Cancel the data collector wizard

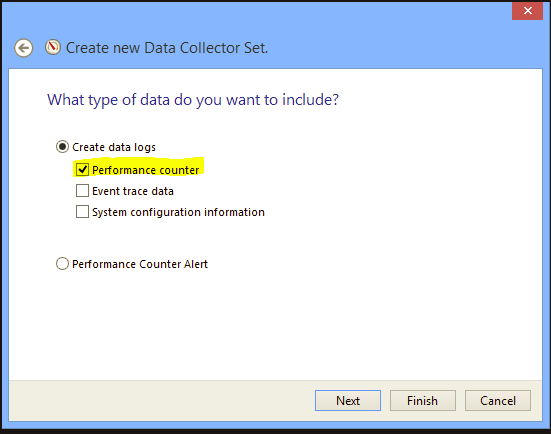pyautogui.click(x=498, y=400)
